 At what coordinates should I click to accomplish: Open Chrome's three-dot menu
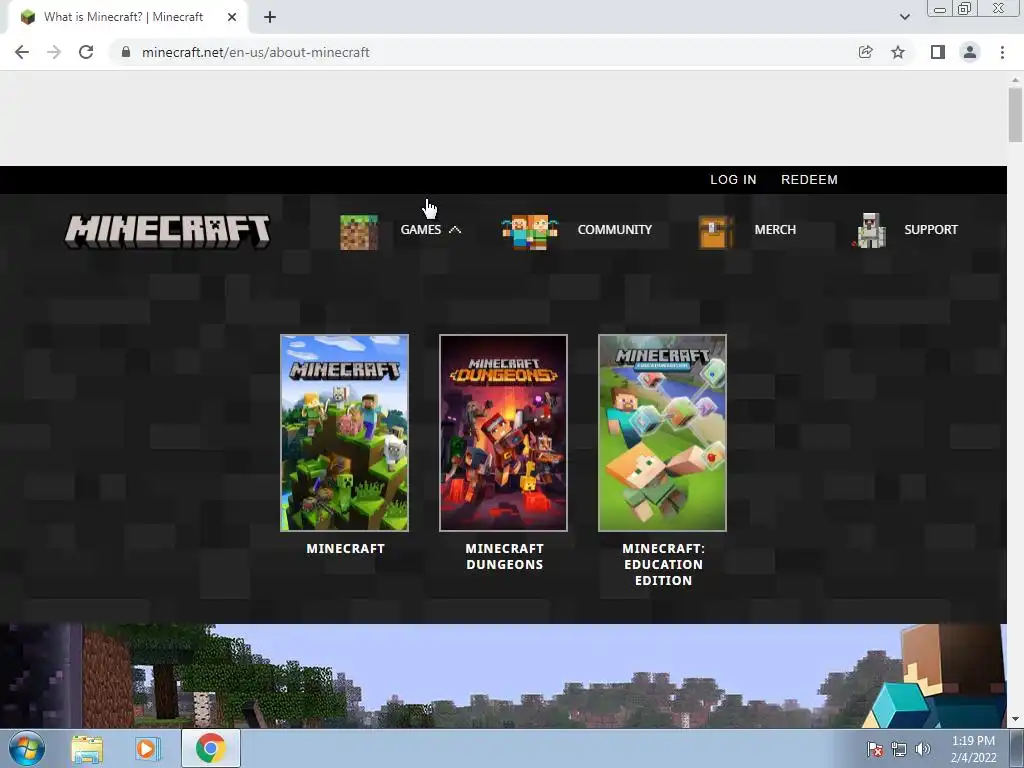click(x=1002, y=52)
